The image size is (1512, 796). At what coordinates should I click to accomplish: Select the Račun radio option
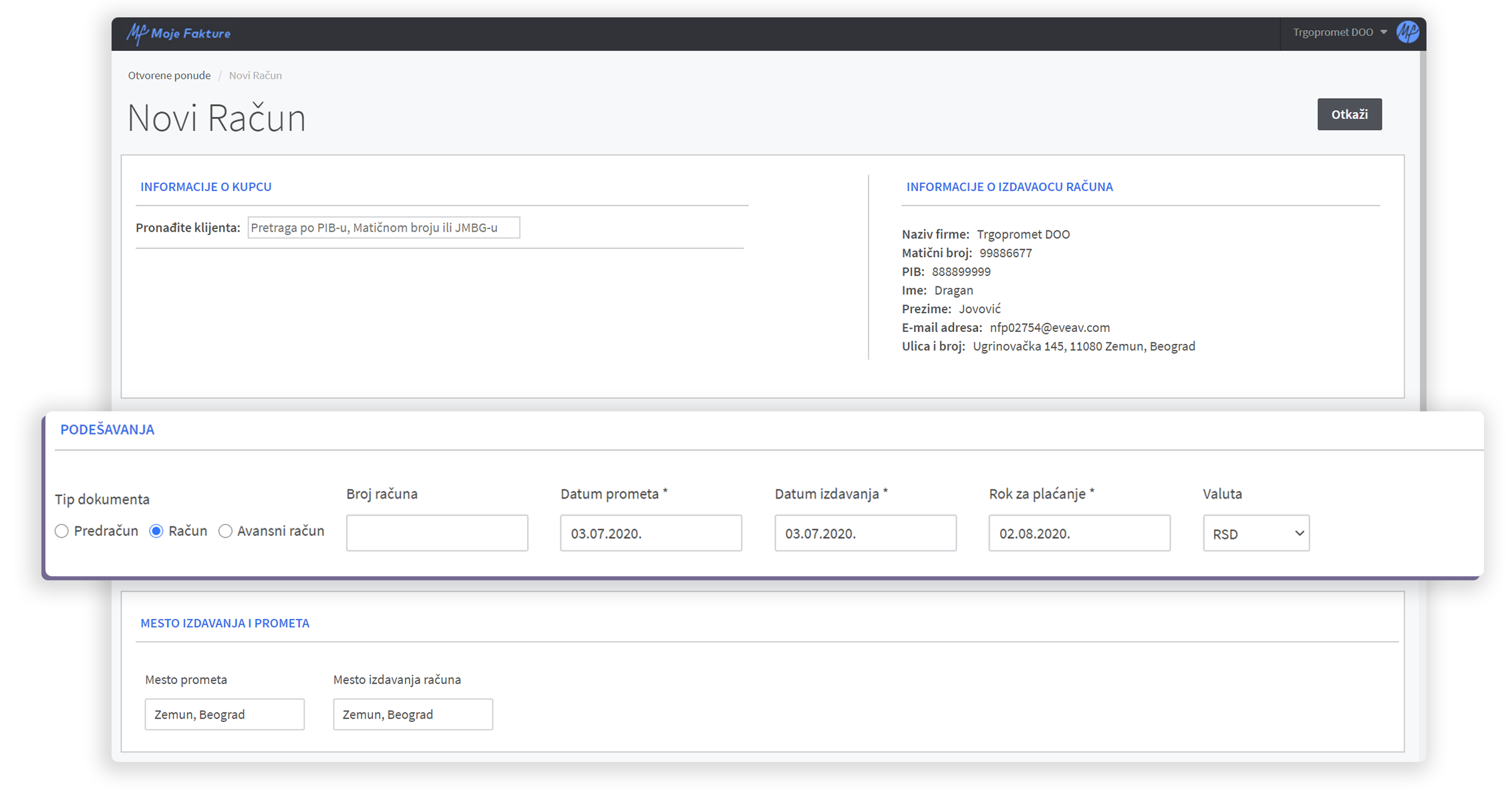click(156, 531)
